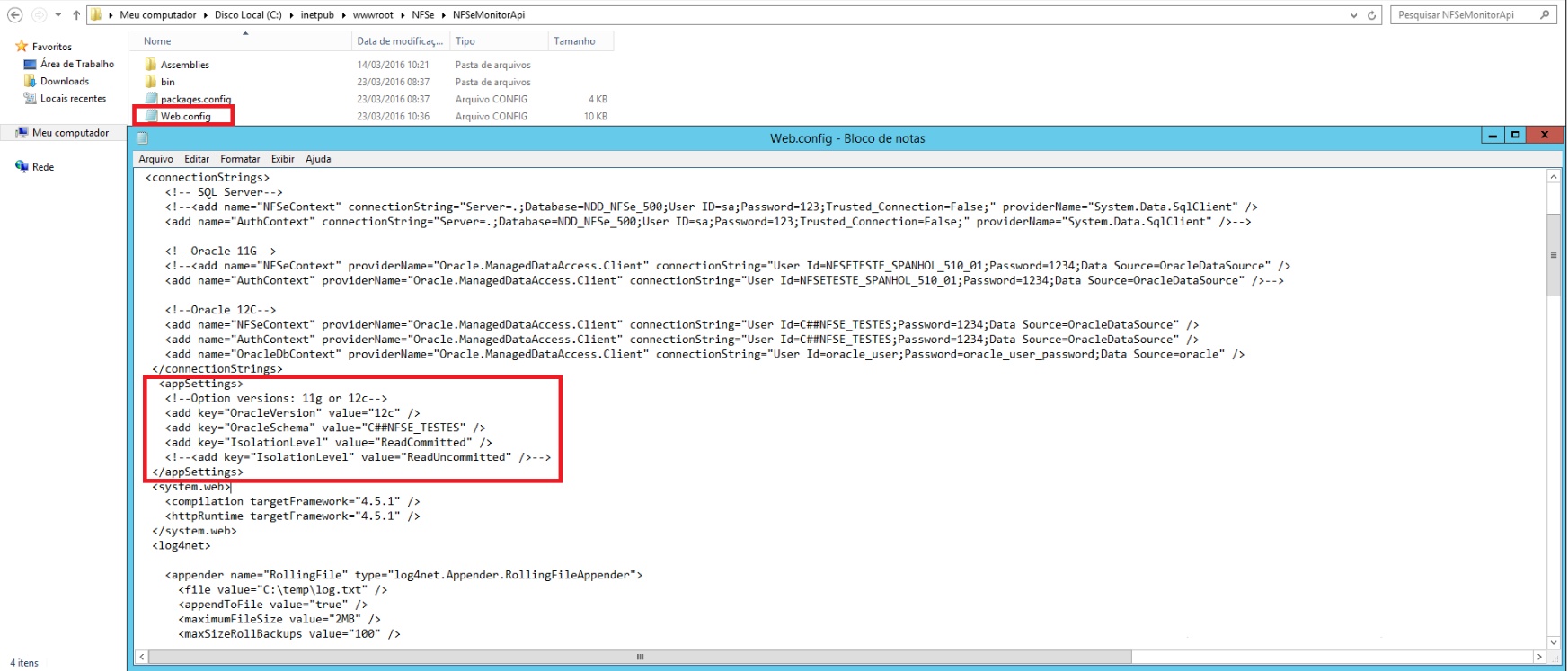Select the NFSeMonitorApi breadcrumb segment
Screen dimensions: 1568x671
pos(489,15)
